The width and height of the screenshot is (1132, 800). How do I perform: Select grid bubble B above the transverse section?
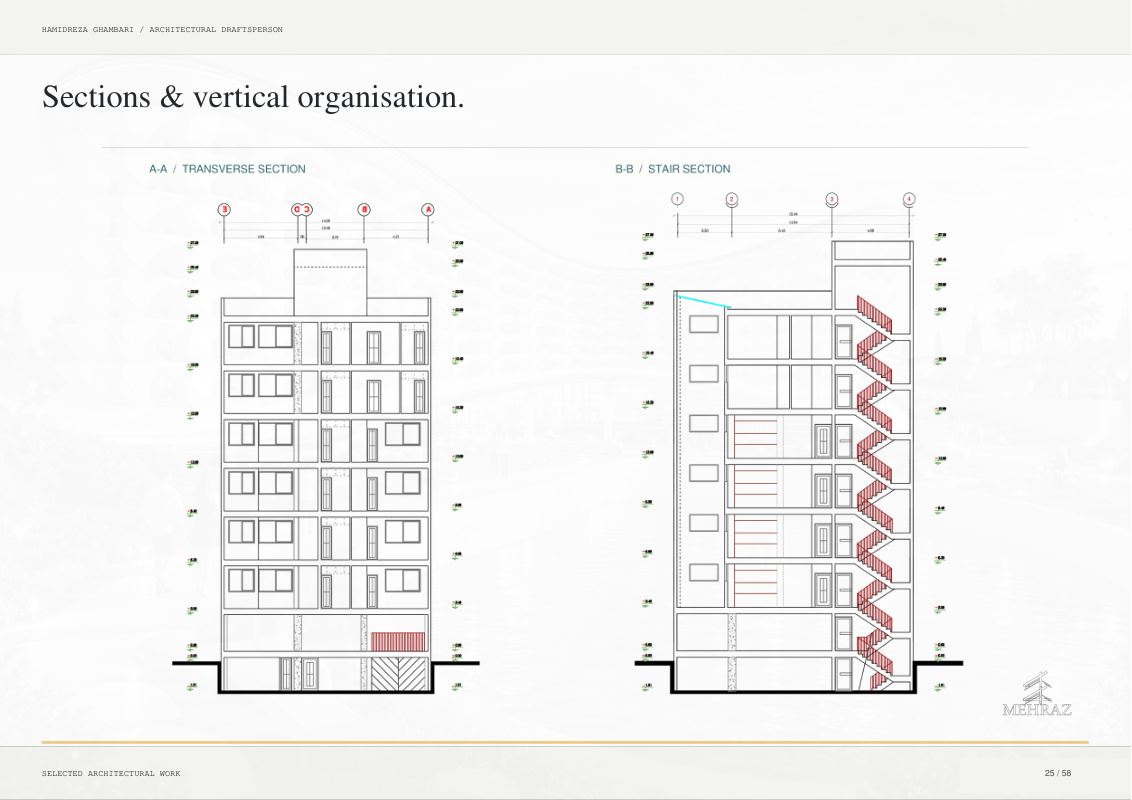[364, 209]
